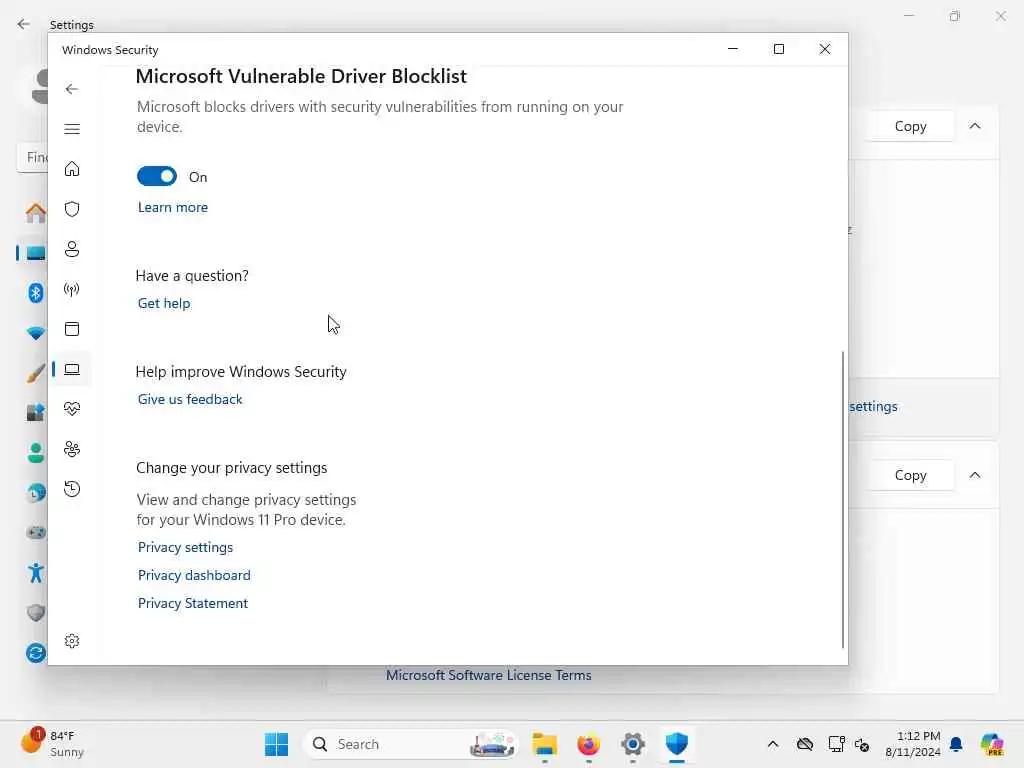
Task: Open the Windows Start menu
Action: (x=276, y=744)
